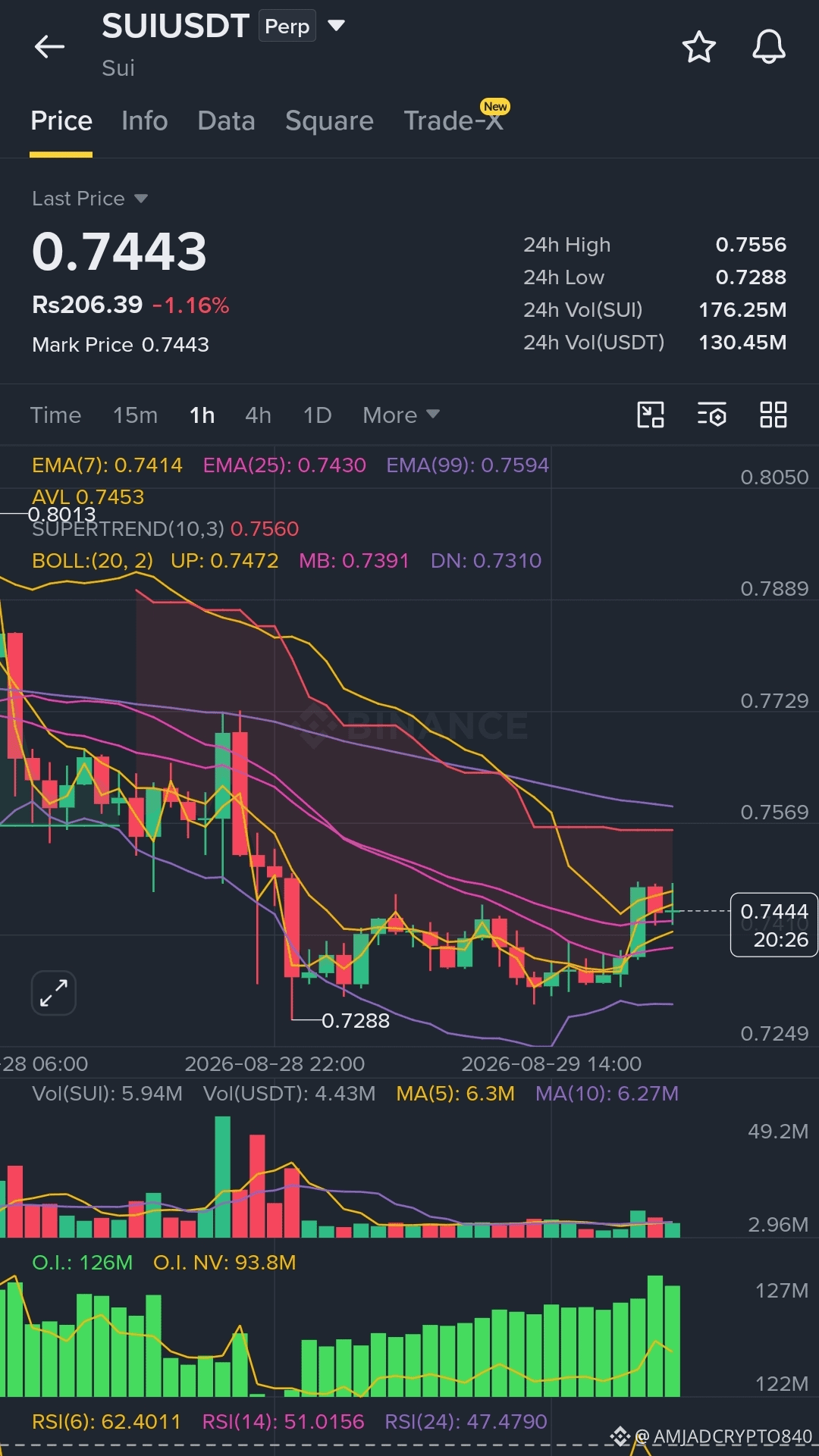Select the 1D interval

pyautogui.click(x=317, y=415)
